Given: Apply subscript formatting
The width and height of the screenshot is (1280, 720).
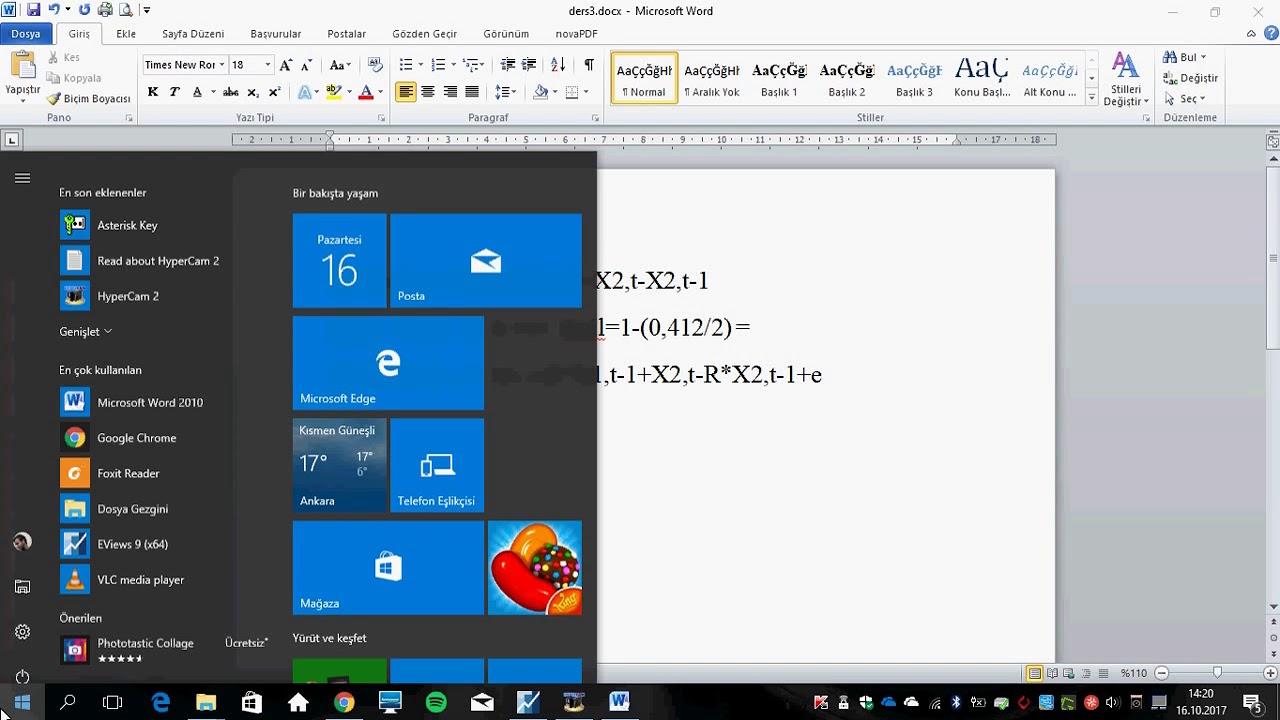Looking at the screenshot, I should pos(253,92).
